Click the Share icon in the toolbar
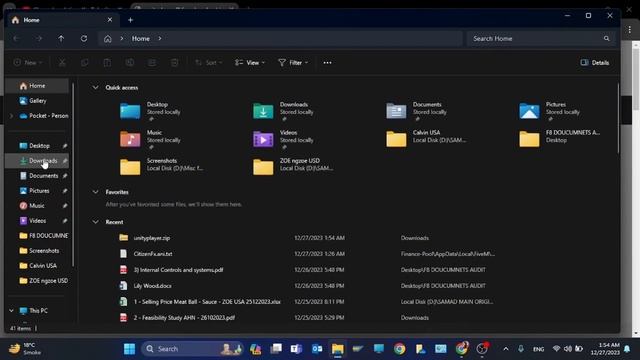 [x=152, y=62]
